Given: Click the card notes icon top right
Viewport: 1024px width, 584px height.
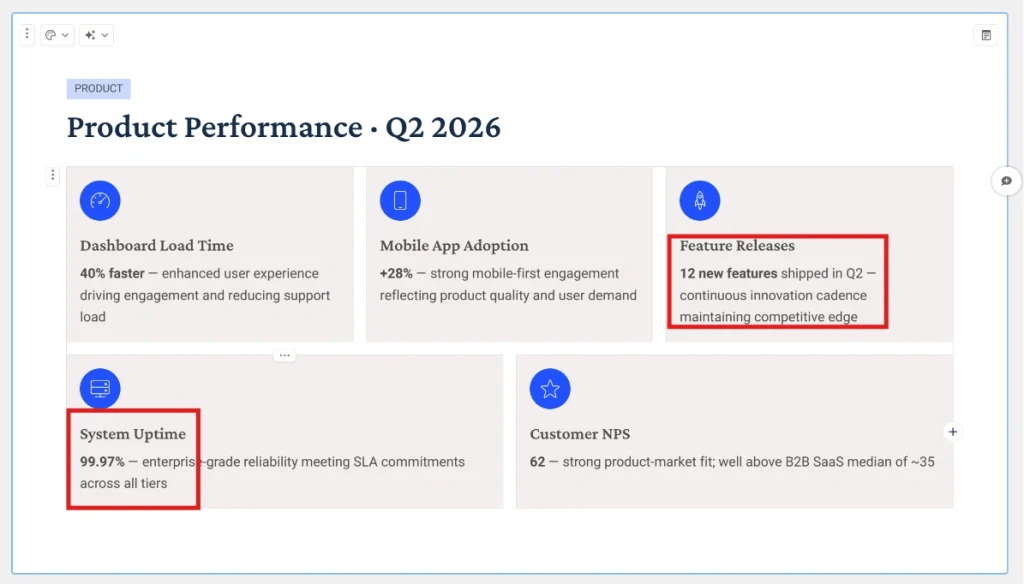Looking at the screenshot, I should click(986, 35).
